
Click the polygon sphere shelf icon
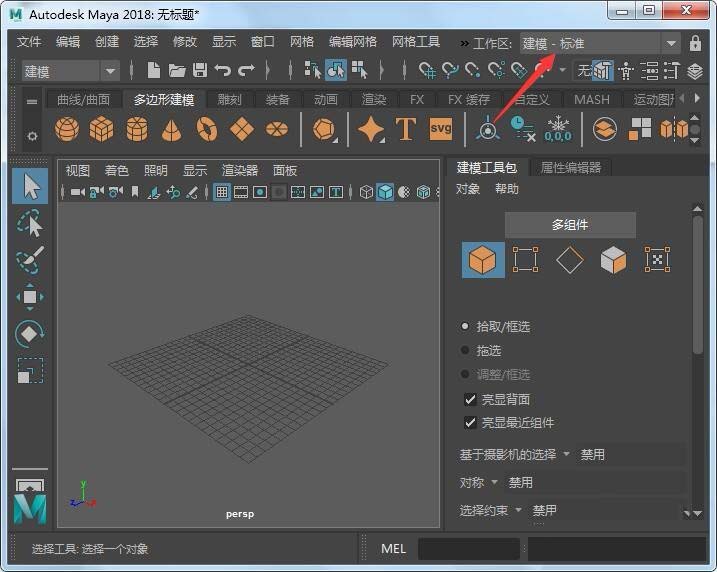(x=67, y=130)
